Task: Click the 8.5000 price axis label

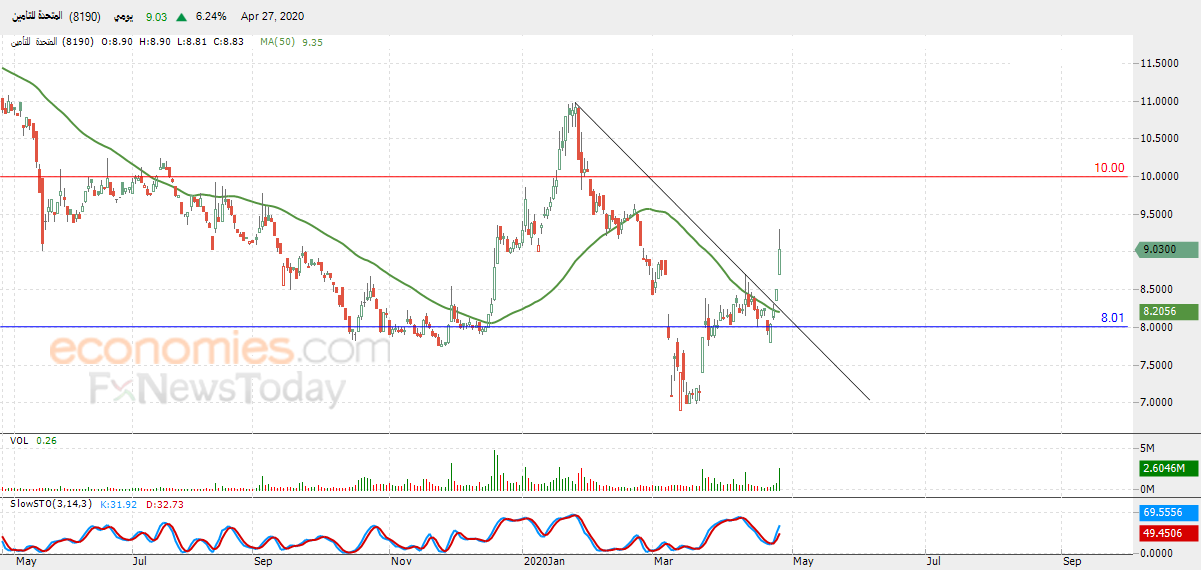Action: [x=1159, y=290]
